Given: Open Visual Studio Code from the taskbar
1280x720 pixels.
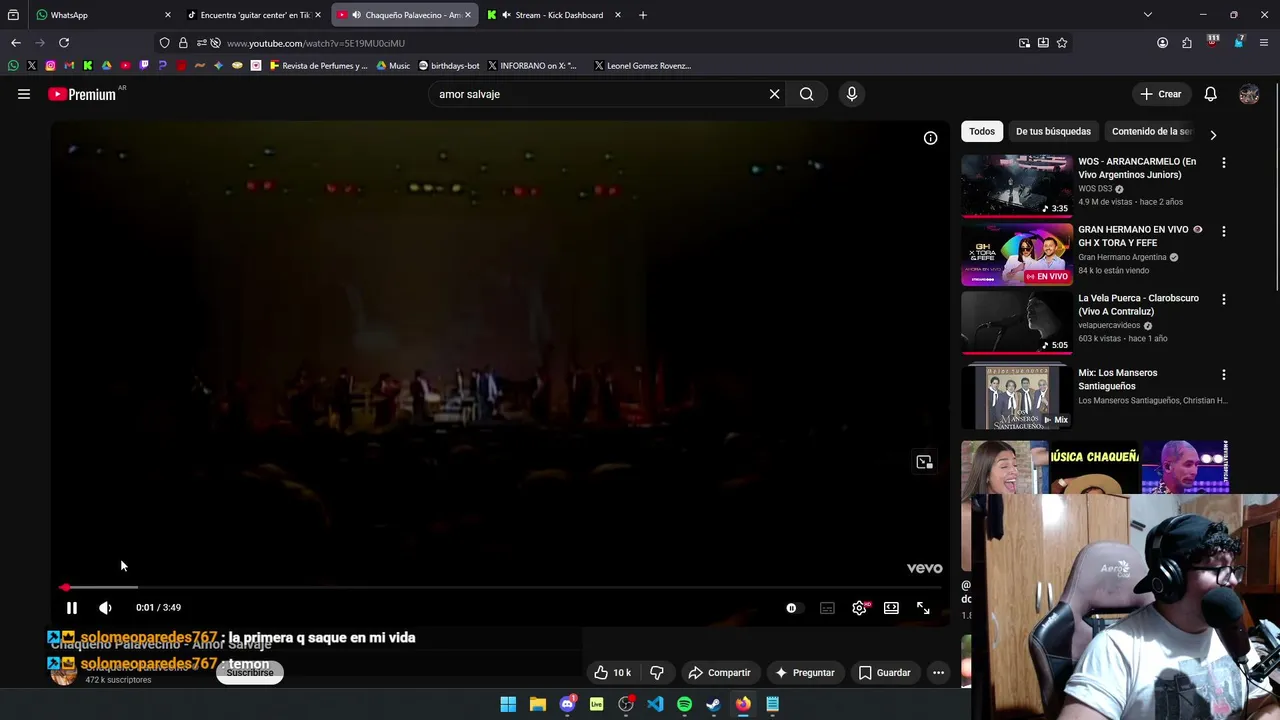Looking at the screenshot, I should 655,704.
